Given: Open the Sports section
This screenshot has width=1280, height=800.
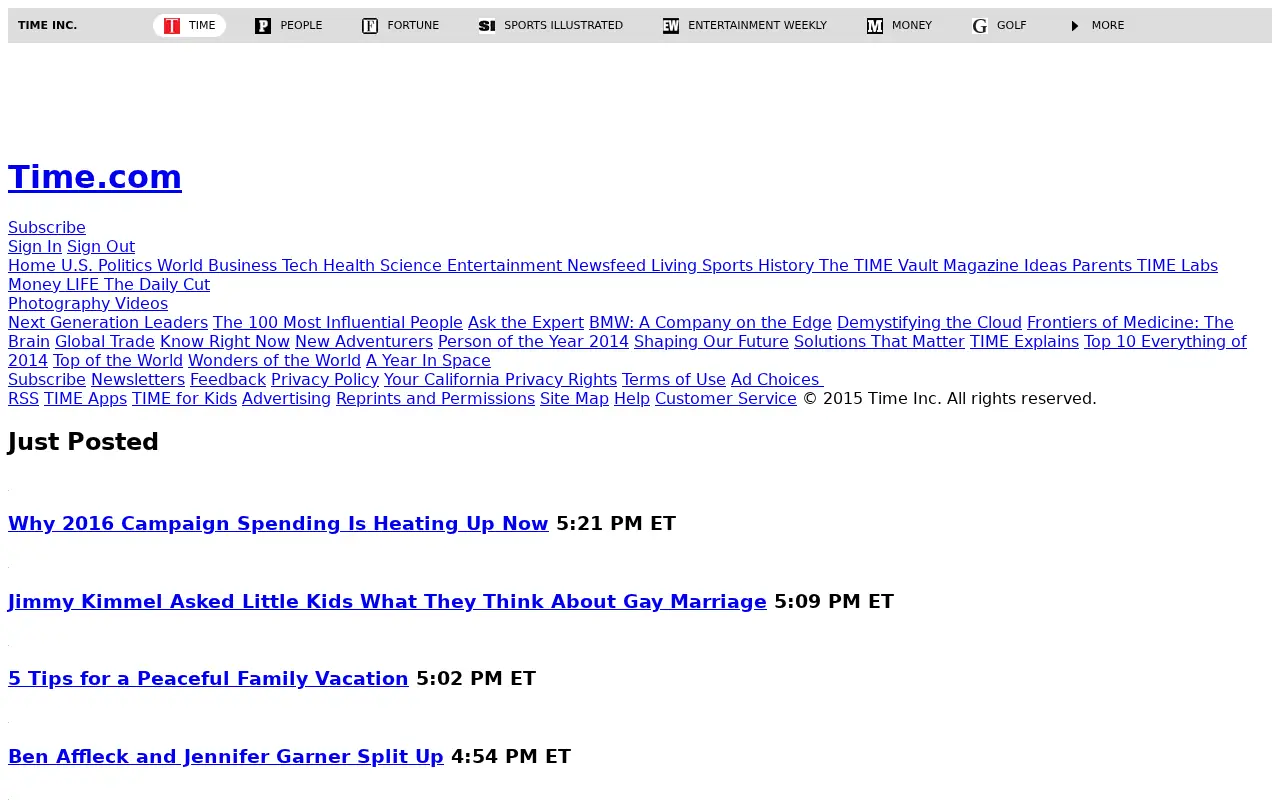Looking at the screenshot, I should (x=727, y=266).
